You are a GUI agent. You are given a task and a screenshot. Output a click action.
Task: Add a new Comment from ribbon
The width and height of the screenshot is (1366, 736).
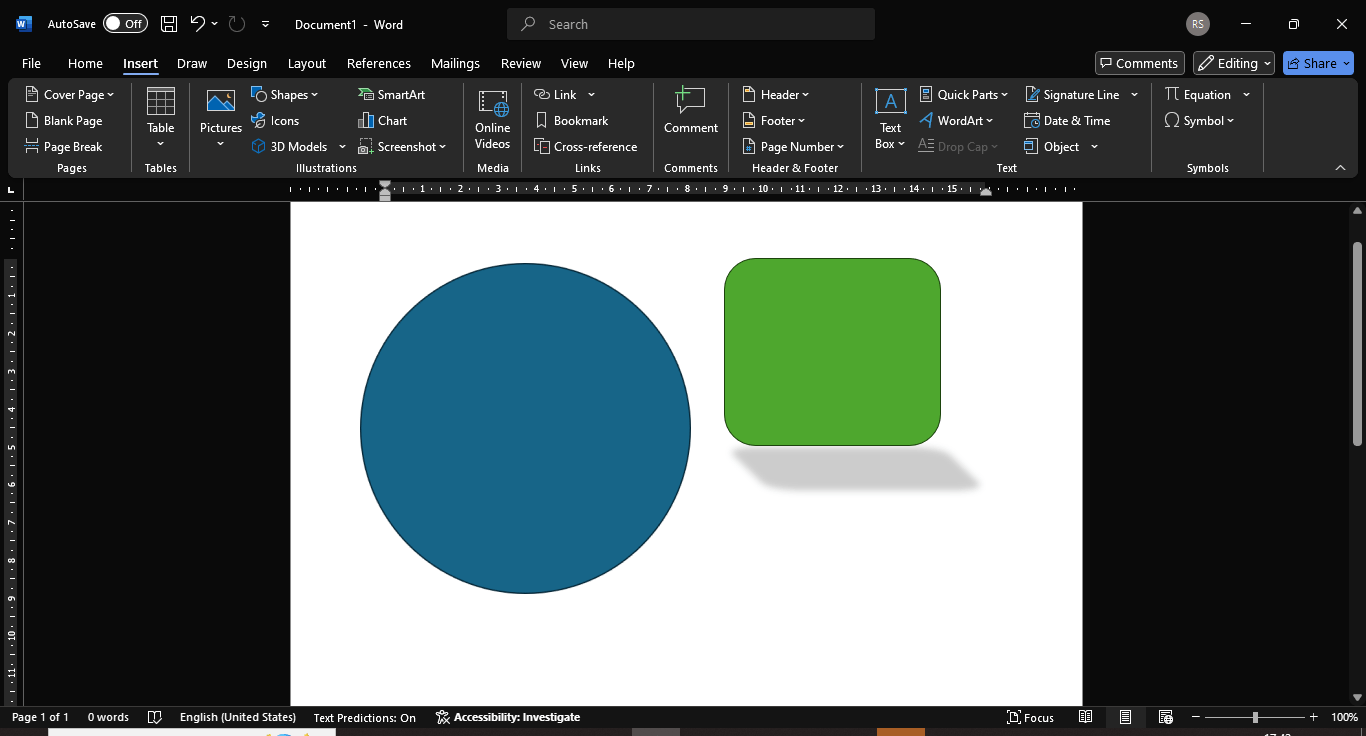click(691, 110)
